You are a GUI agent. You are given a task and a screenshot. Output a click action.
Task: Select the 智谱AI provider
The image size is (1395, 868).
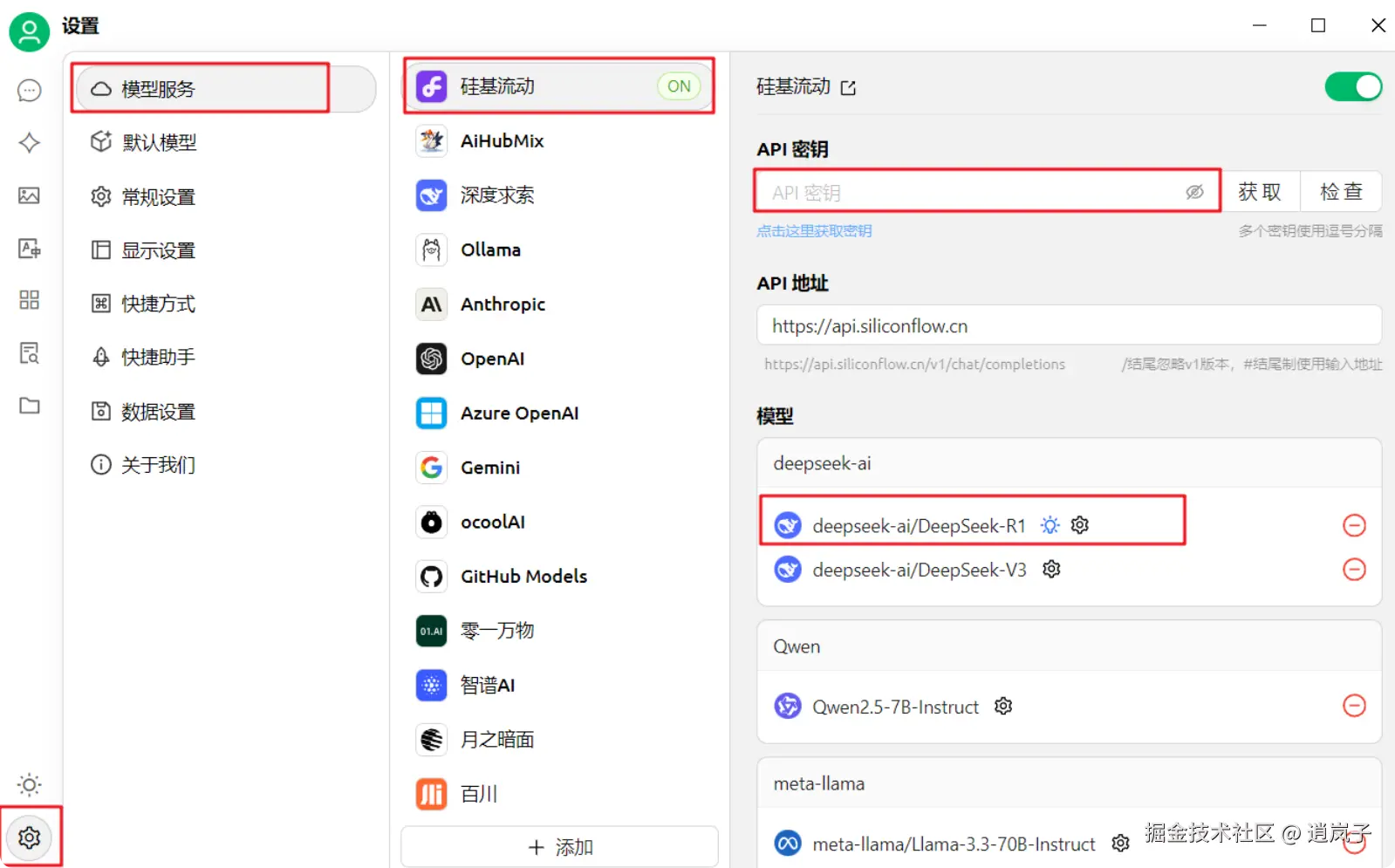[x=558, y=686]
